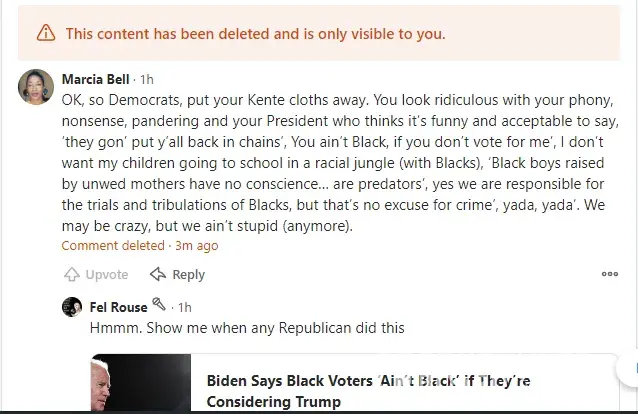Click the round button at the right edge
The image size is (638, 414).
(630, 369)
